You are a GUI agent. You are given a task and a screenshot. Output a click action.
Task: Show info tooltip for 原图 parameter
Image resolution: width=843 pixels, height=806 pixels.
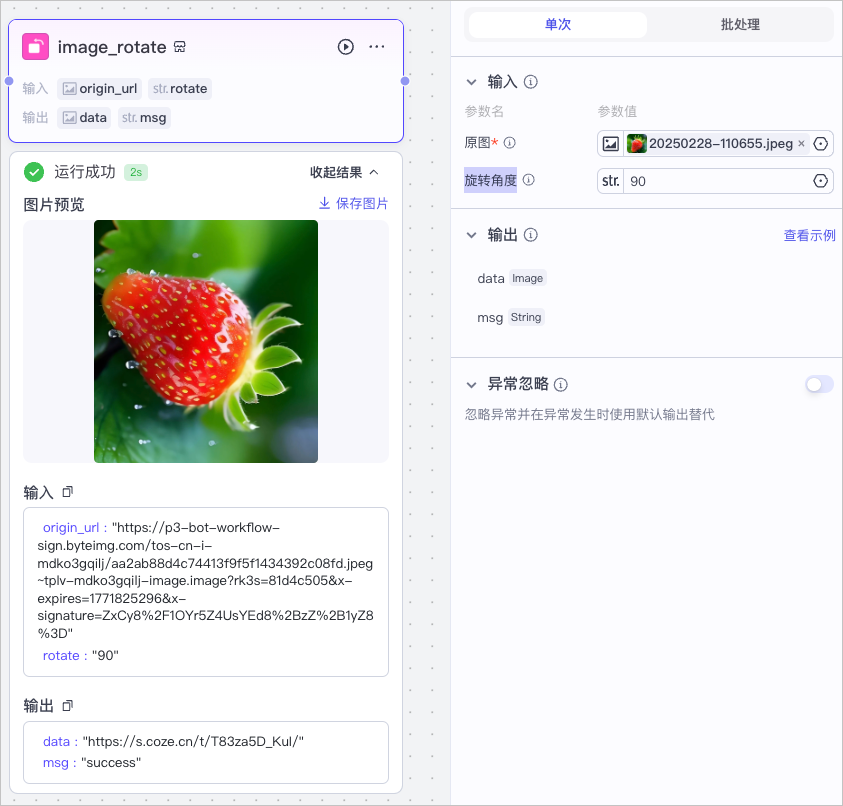click(x=509, y=142)
